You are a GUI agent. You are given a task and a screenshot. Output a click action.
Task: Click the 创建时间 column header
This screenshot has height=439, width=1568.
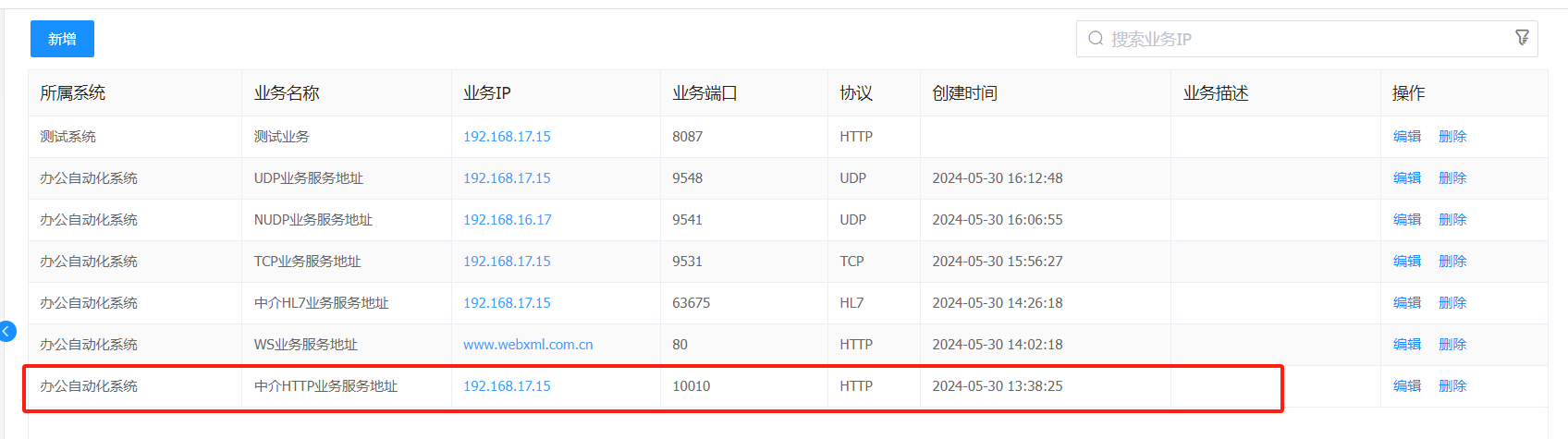click(964, 93)
